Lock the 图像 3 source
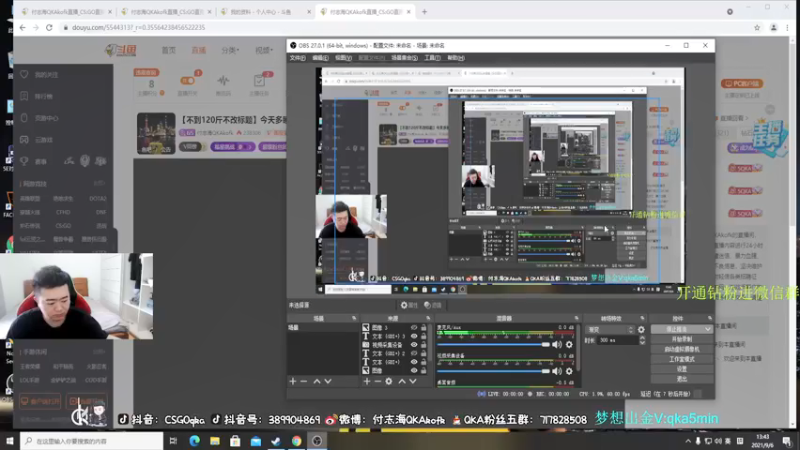800x450 pixels. [423, 328]
